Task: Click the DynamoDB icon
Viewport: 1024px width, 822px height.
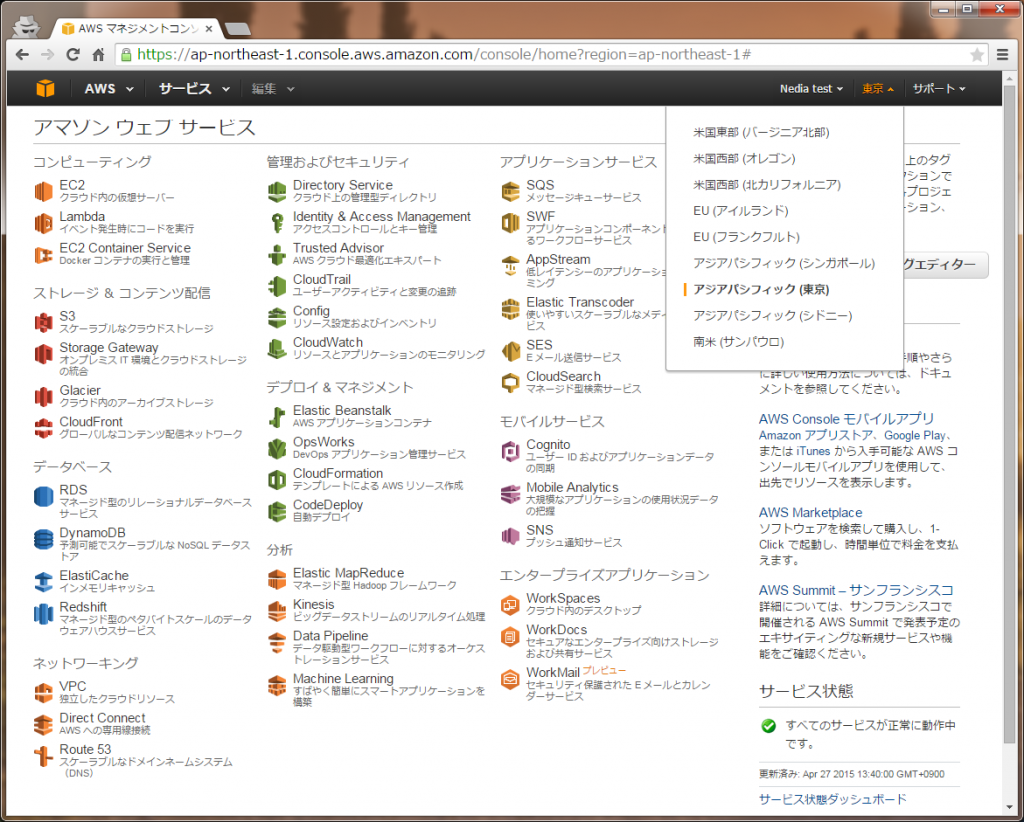Action: pyautogui.click(x=43, y=539)
